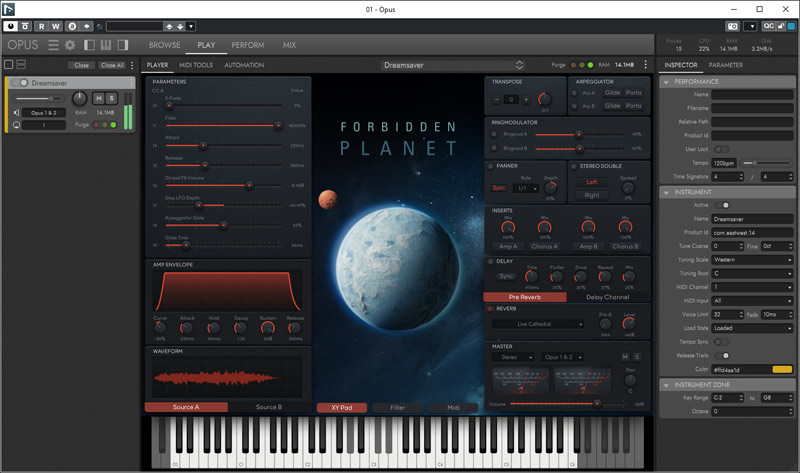Open the Opus settings gear
This screenshot has width=800, height=473.
[70, 45]
